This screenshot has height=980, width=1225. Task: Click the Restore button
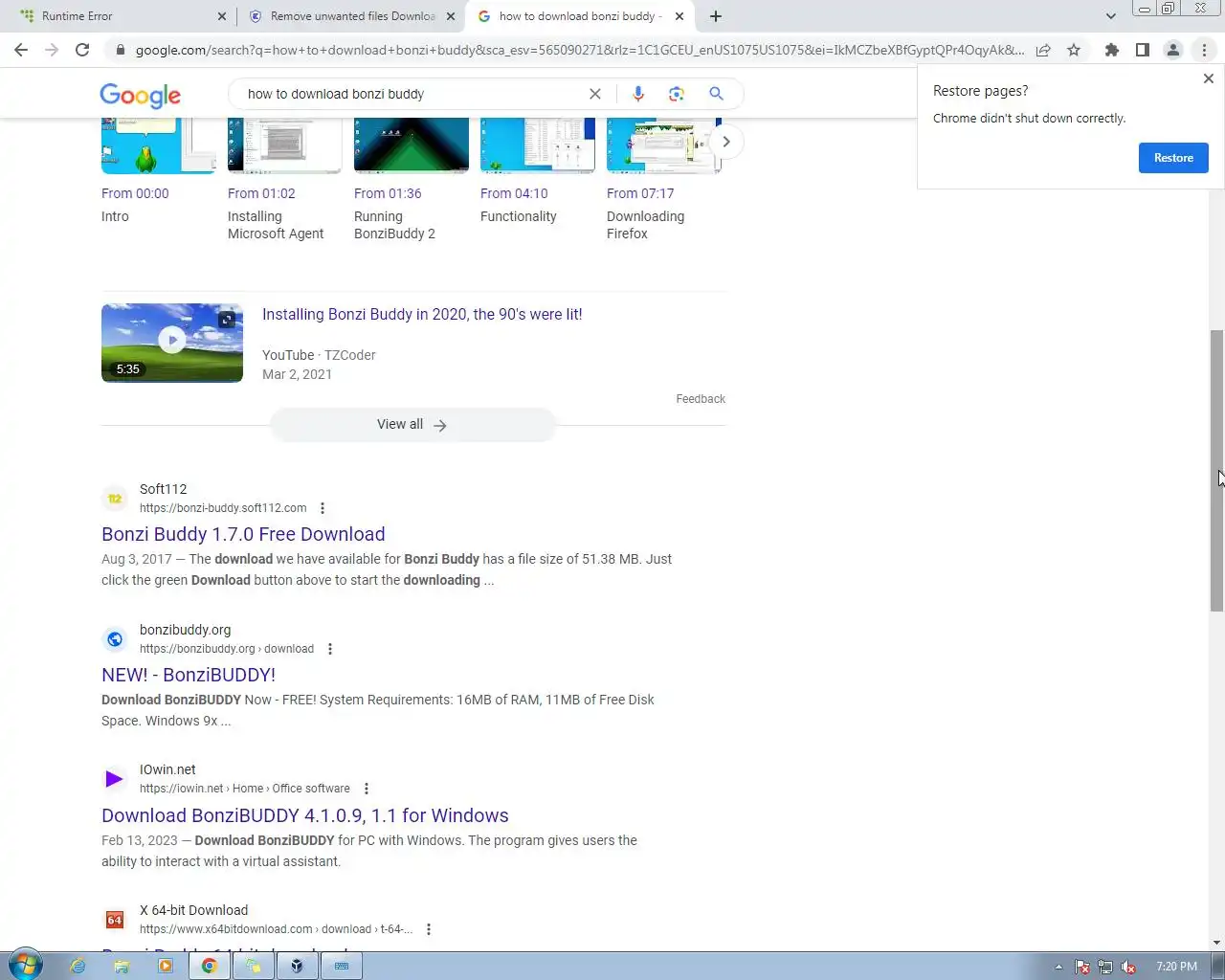point(1173,158)
